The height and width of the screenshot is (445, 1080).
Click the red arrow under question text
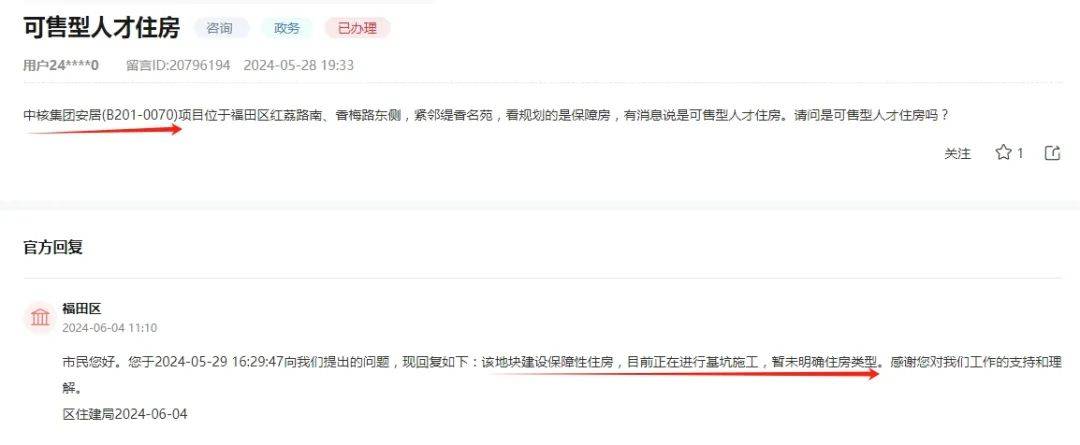[x=103, y=129]
